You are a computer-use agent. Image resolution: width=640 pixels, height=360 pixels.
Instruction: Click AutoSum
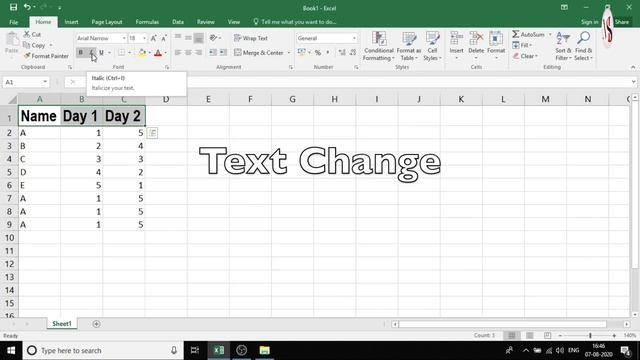point(529,35)
